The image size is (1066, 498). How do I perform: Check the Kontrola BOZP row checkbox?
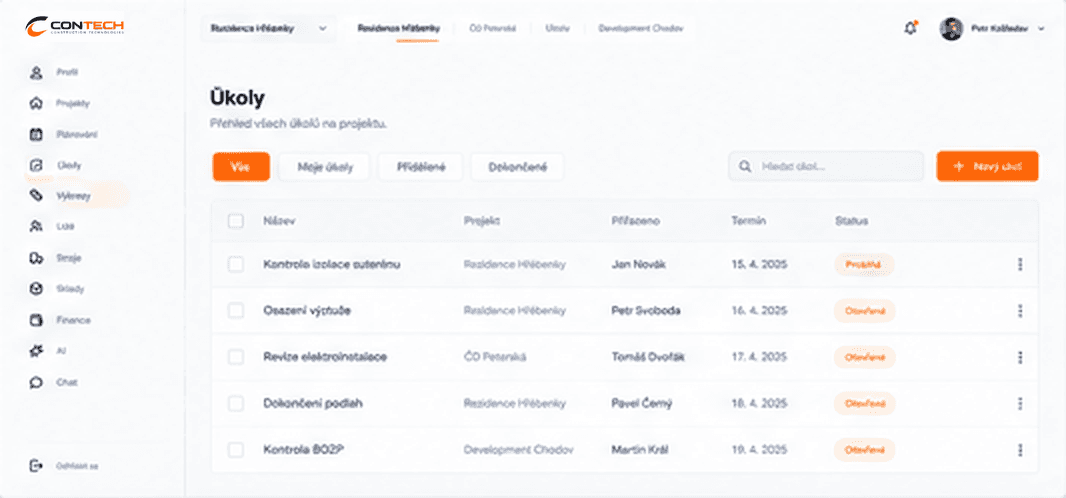pyautogui.click(x=236, y=450)
